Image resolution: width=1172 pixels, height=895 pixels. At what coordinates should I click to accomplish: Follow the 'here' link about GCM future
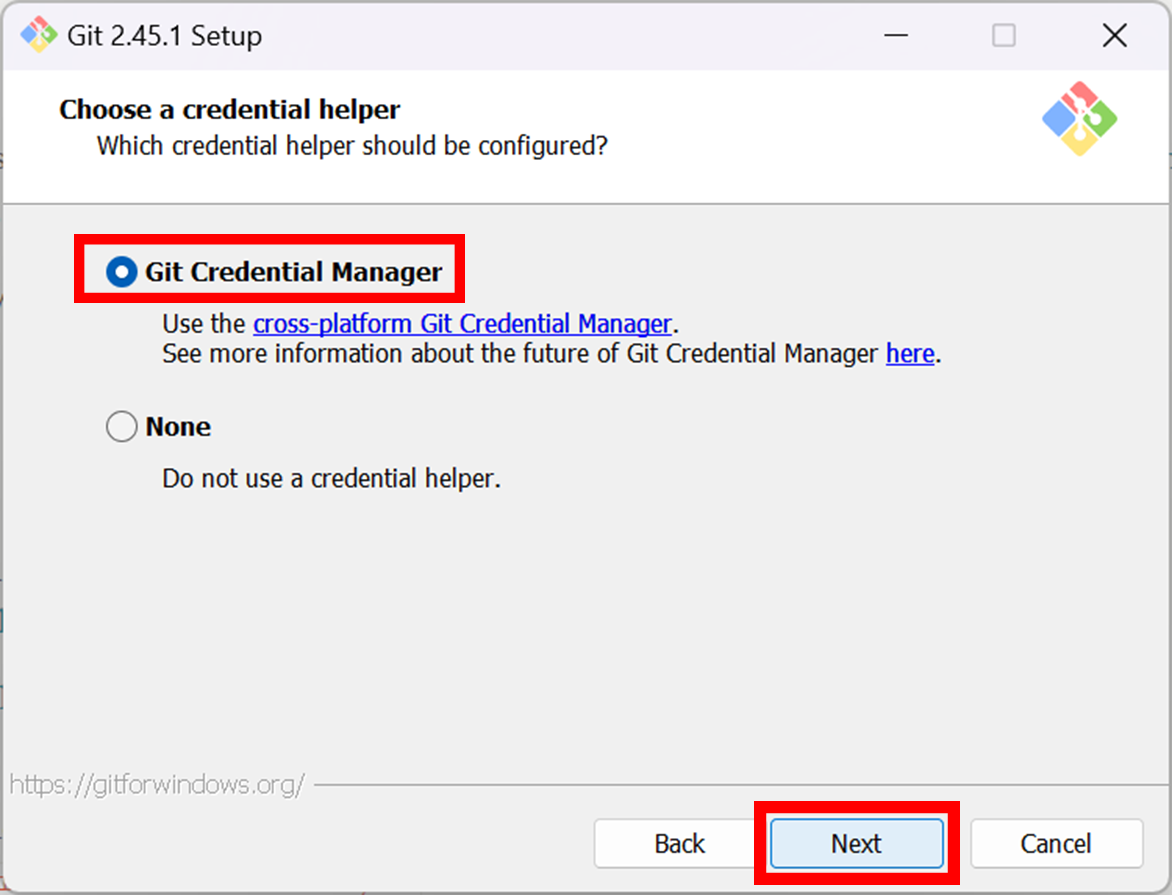tap(910, 353)
